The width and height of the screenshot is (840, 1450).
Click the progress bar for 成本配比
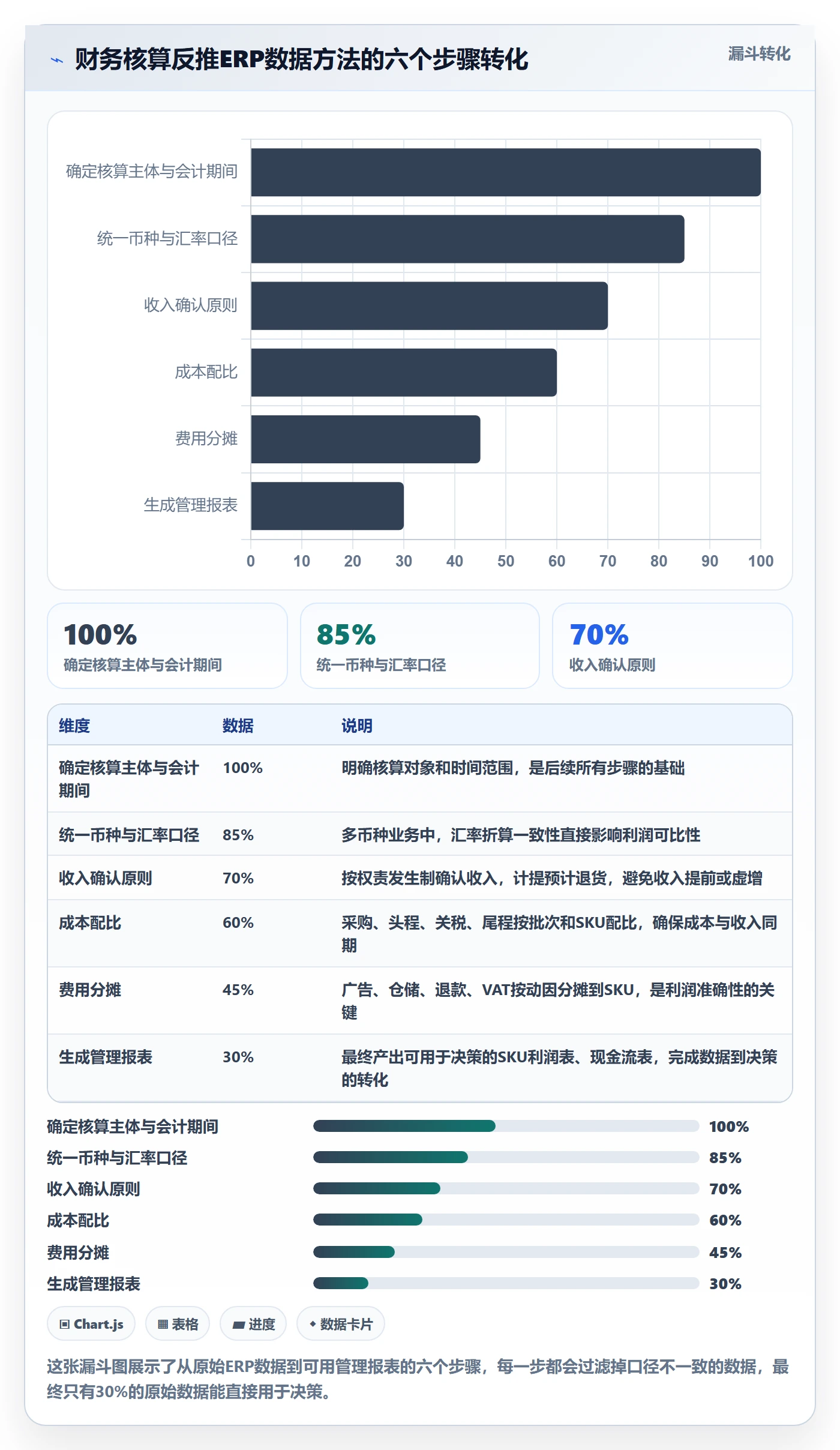coord(506,1220)
